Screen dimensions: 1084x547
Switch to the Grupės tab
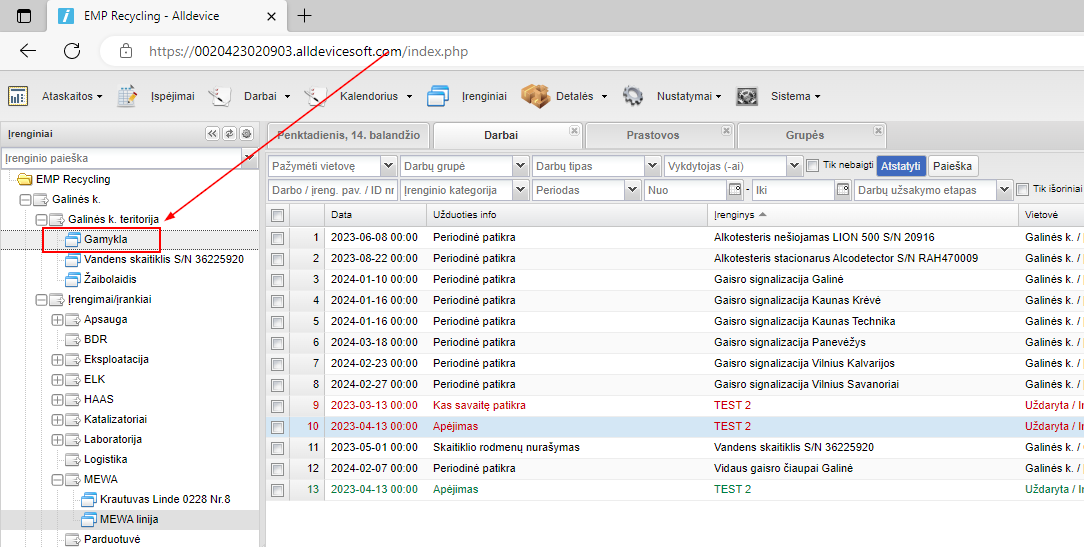pos(804,135)
